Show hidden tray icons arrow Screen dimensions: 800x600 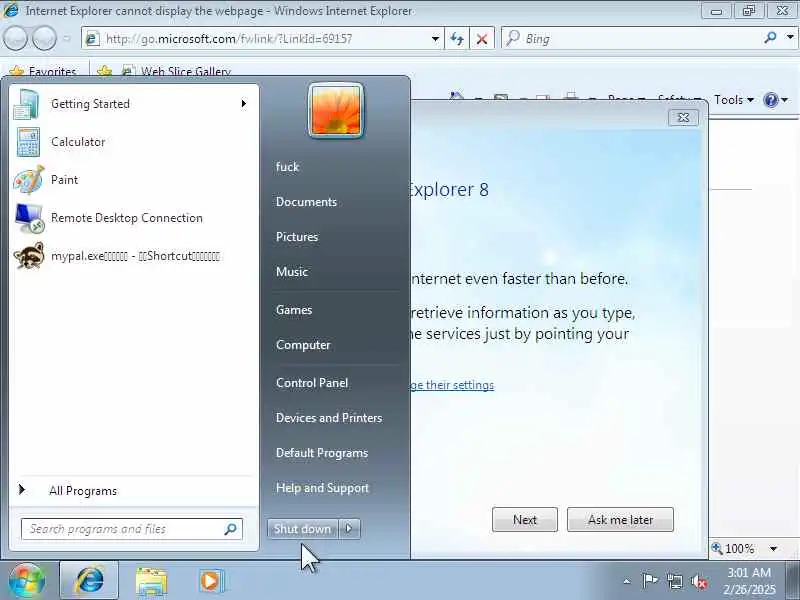point(627,581)
